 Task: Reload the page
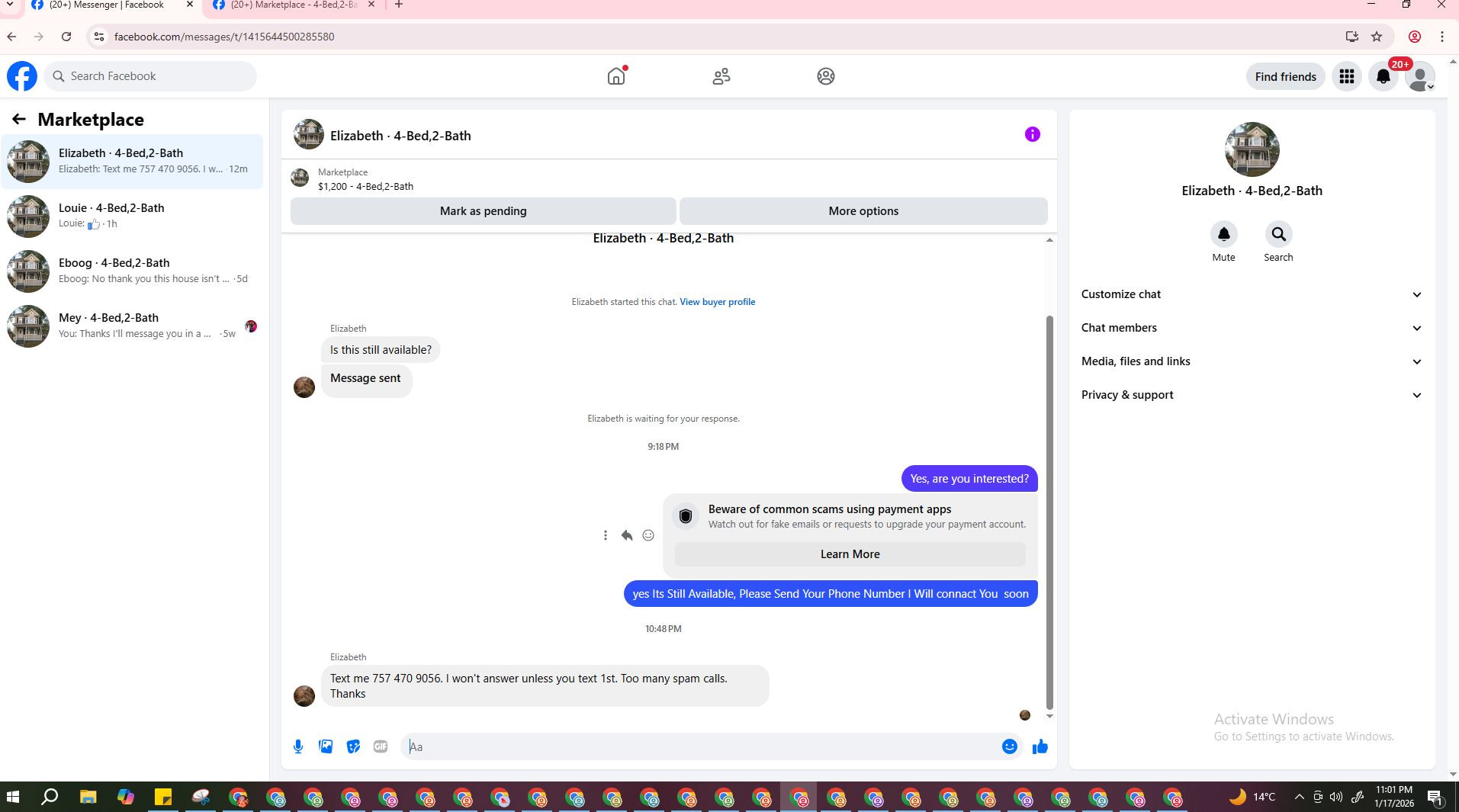coord(66,37)
